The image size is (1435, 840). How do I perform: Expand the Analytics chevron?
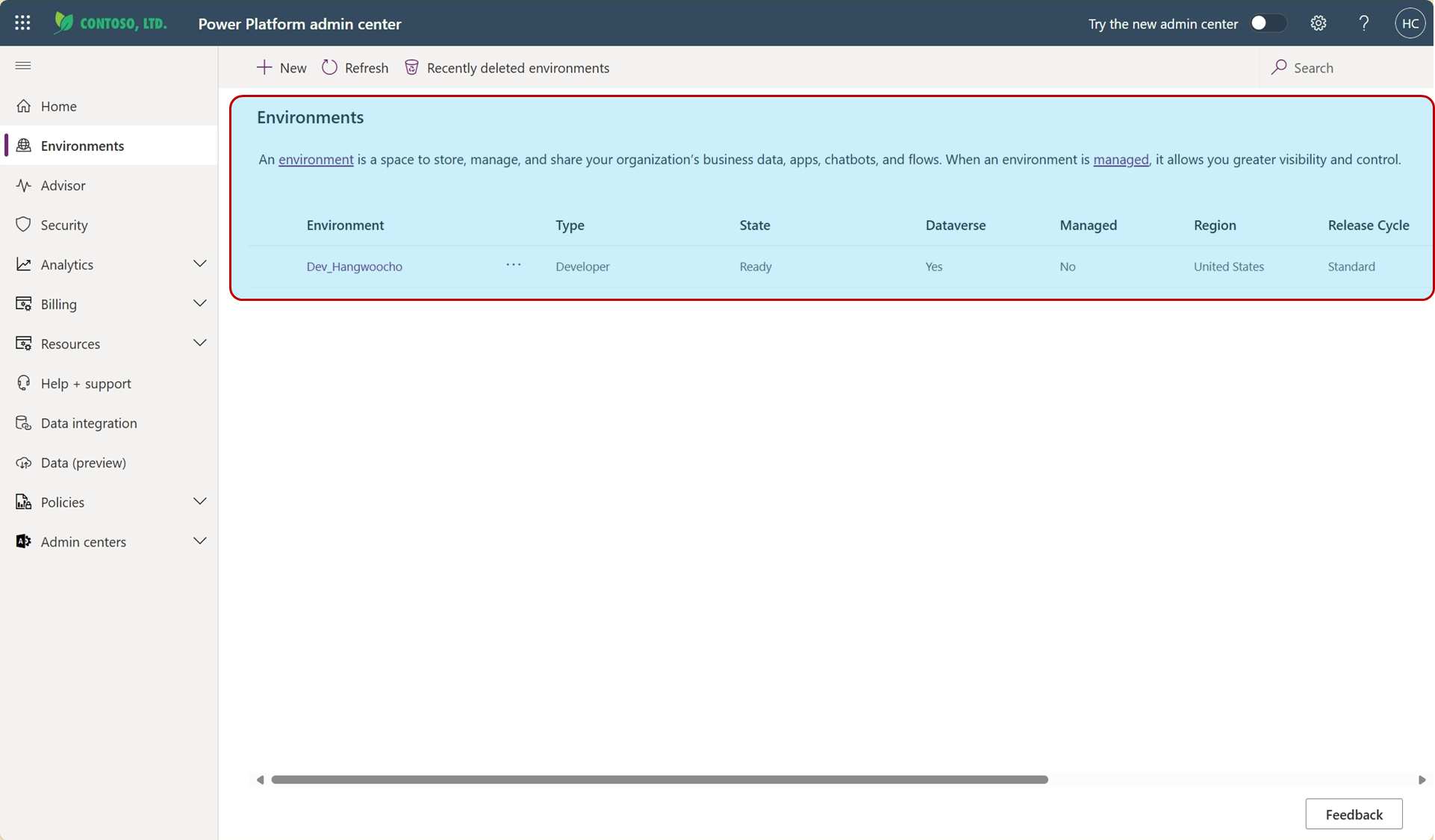pos(199,264)
